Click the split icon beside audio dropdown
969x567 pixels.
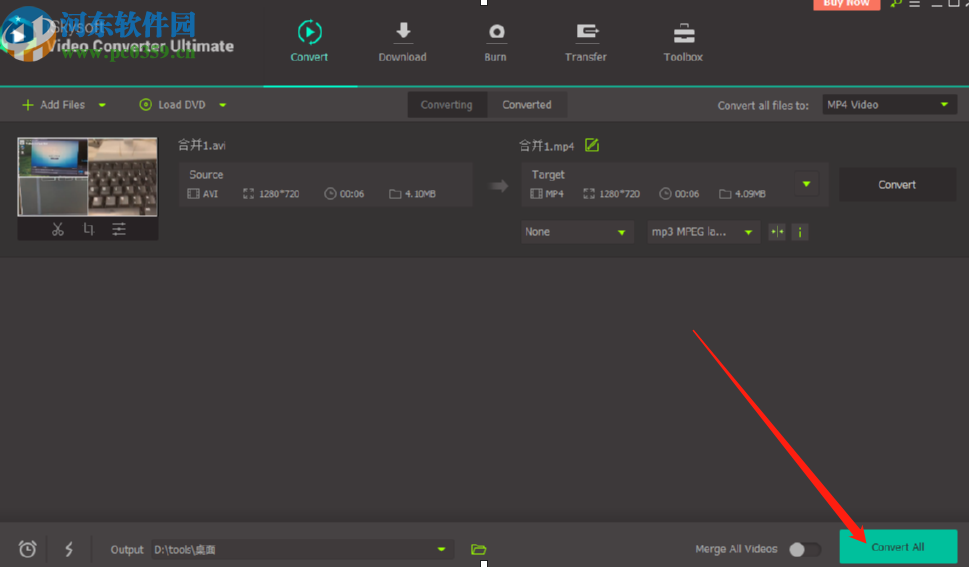coord(777,232)
